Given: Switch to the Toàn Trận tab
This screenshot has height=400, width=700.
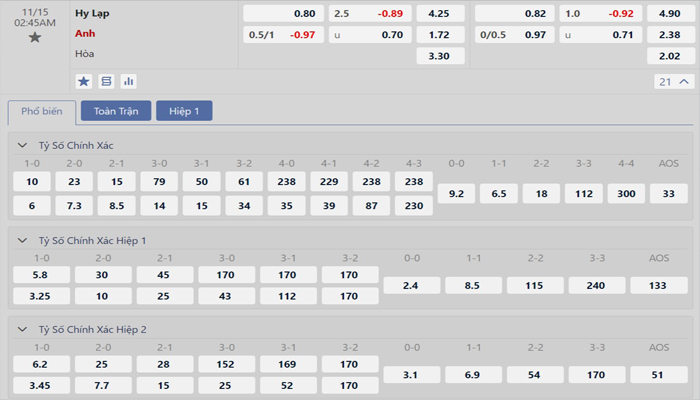Looking at the screenshot, I should 116,111.
